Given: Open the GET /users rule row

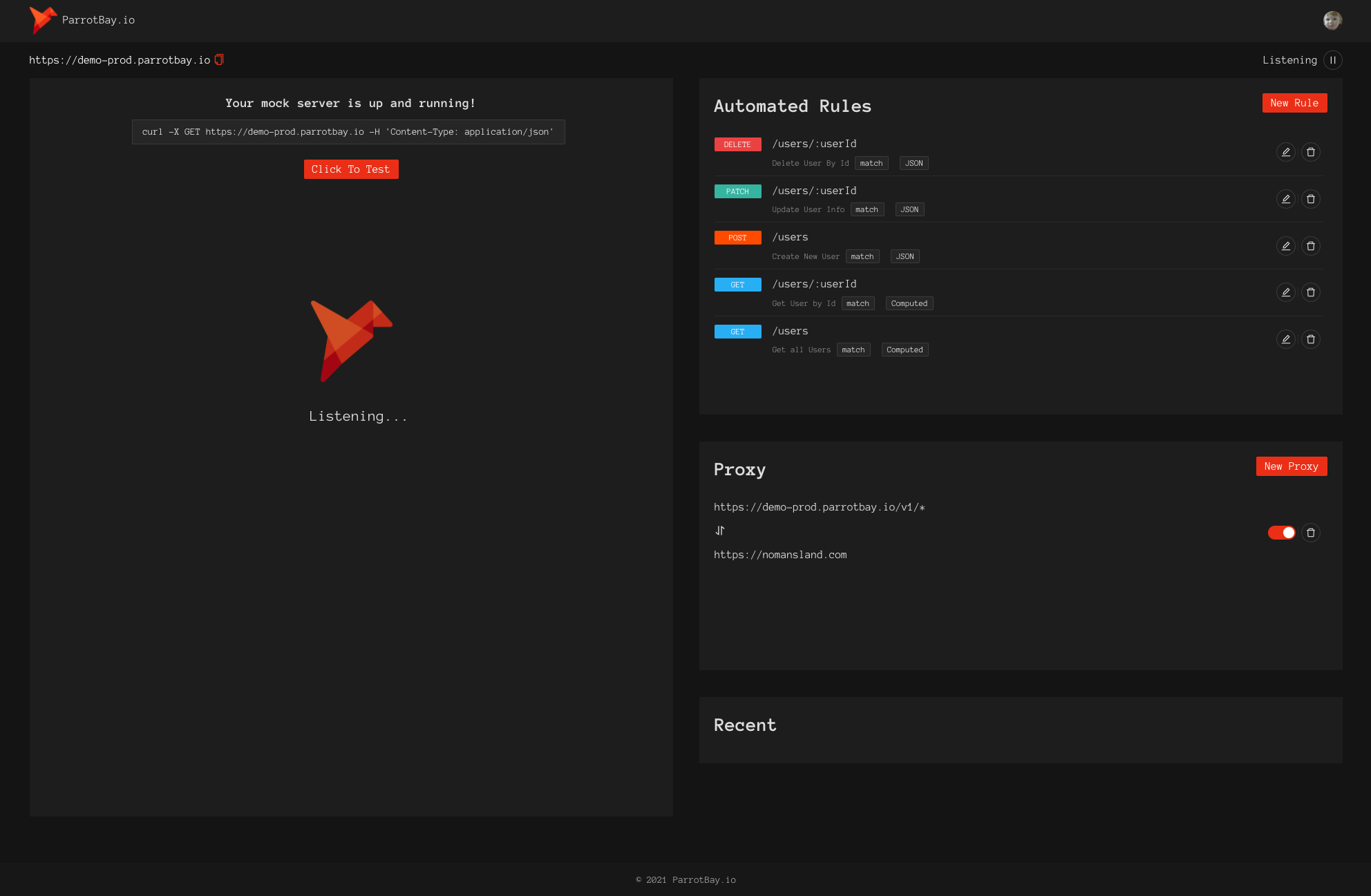Looking at the screenshot, I should (x=790, y=331).
